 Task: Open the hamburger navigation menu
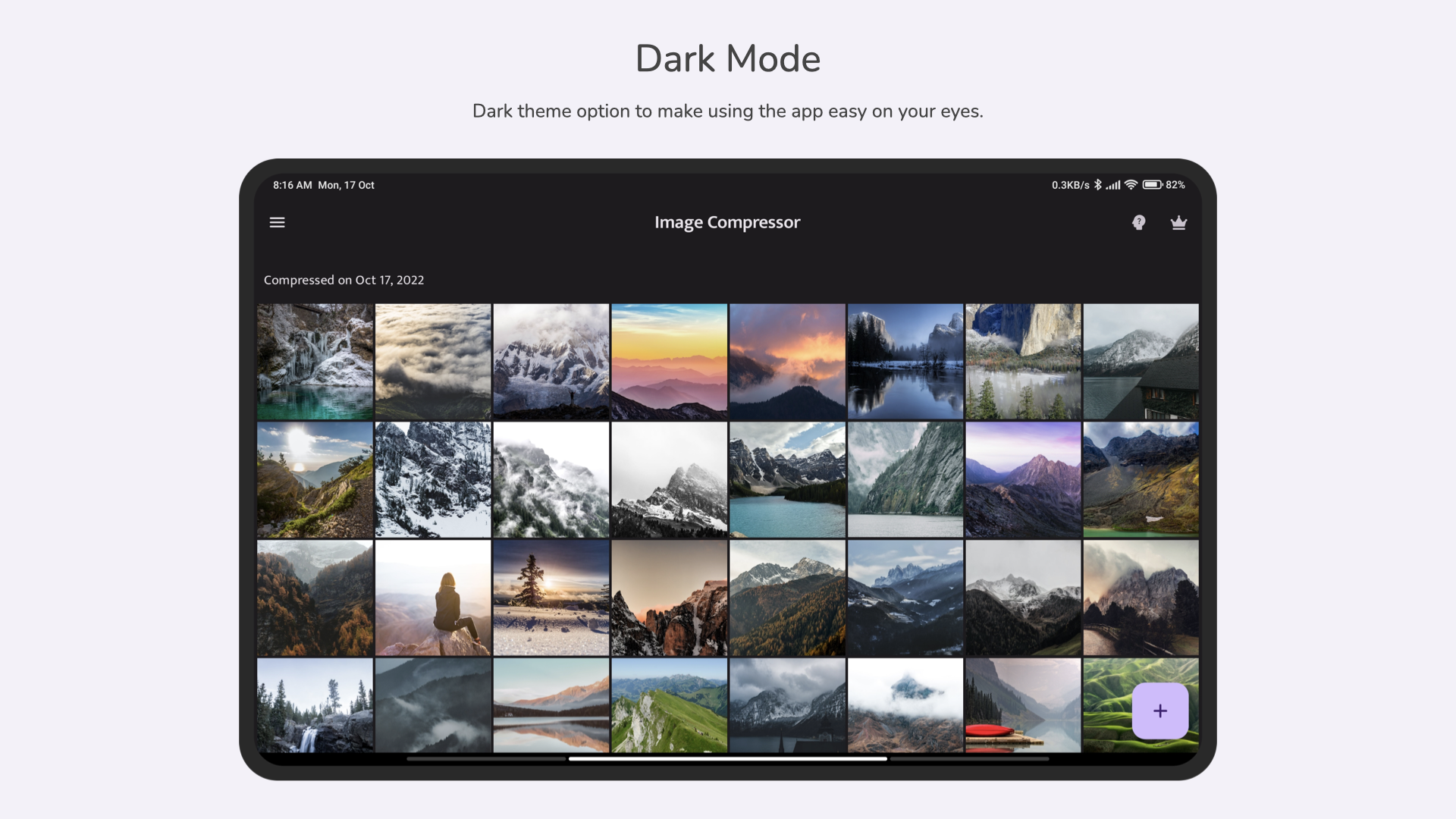click(x=277, y=222)
